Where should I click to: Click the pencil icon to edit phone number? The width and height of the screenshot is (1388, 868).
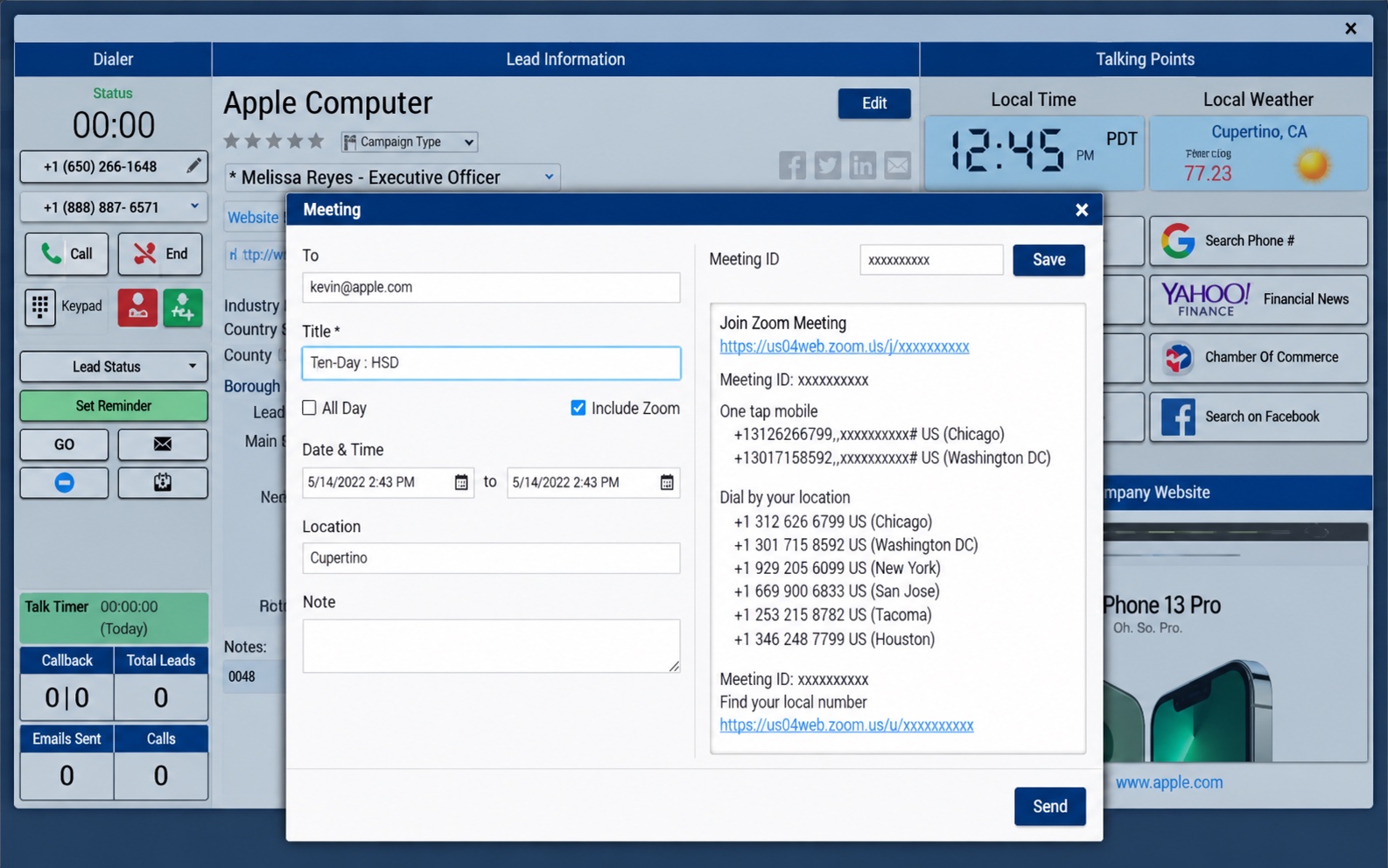194,165
